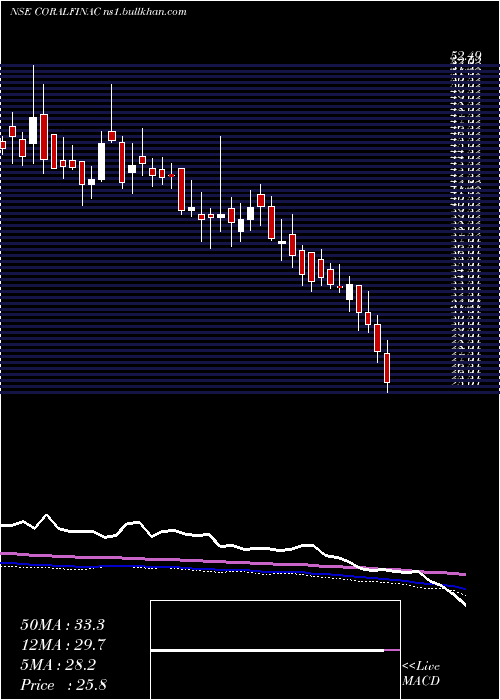The width and height of the screenshot is (500, 700).
Task: Click the 12MA : 29.7 value
Action: (63, 645)
